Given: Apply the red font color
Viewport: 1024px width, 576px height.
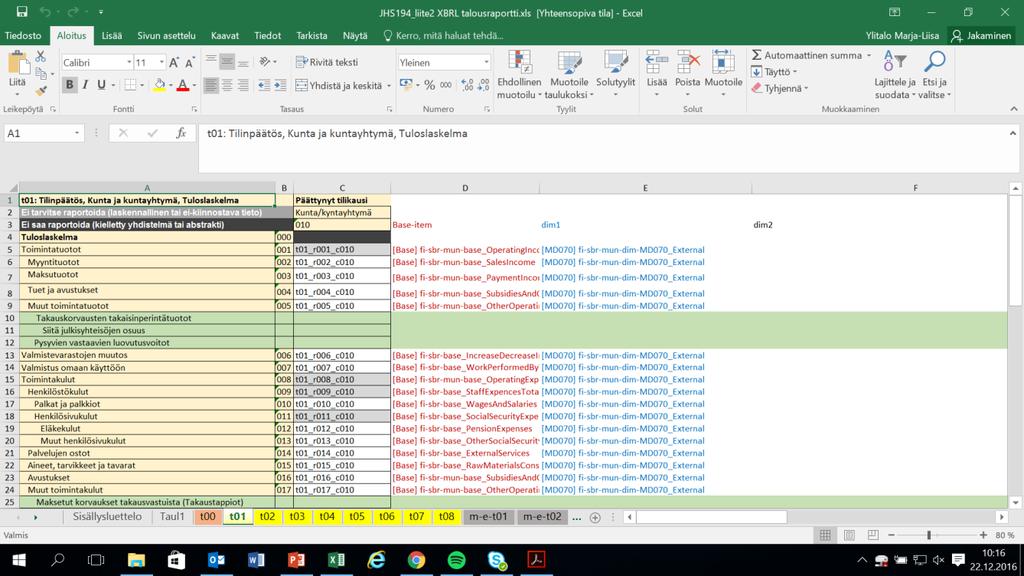Looking at the screenshot, I should (183, 85).
